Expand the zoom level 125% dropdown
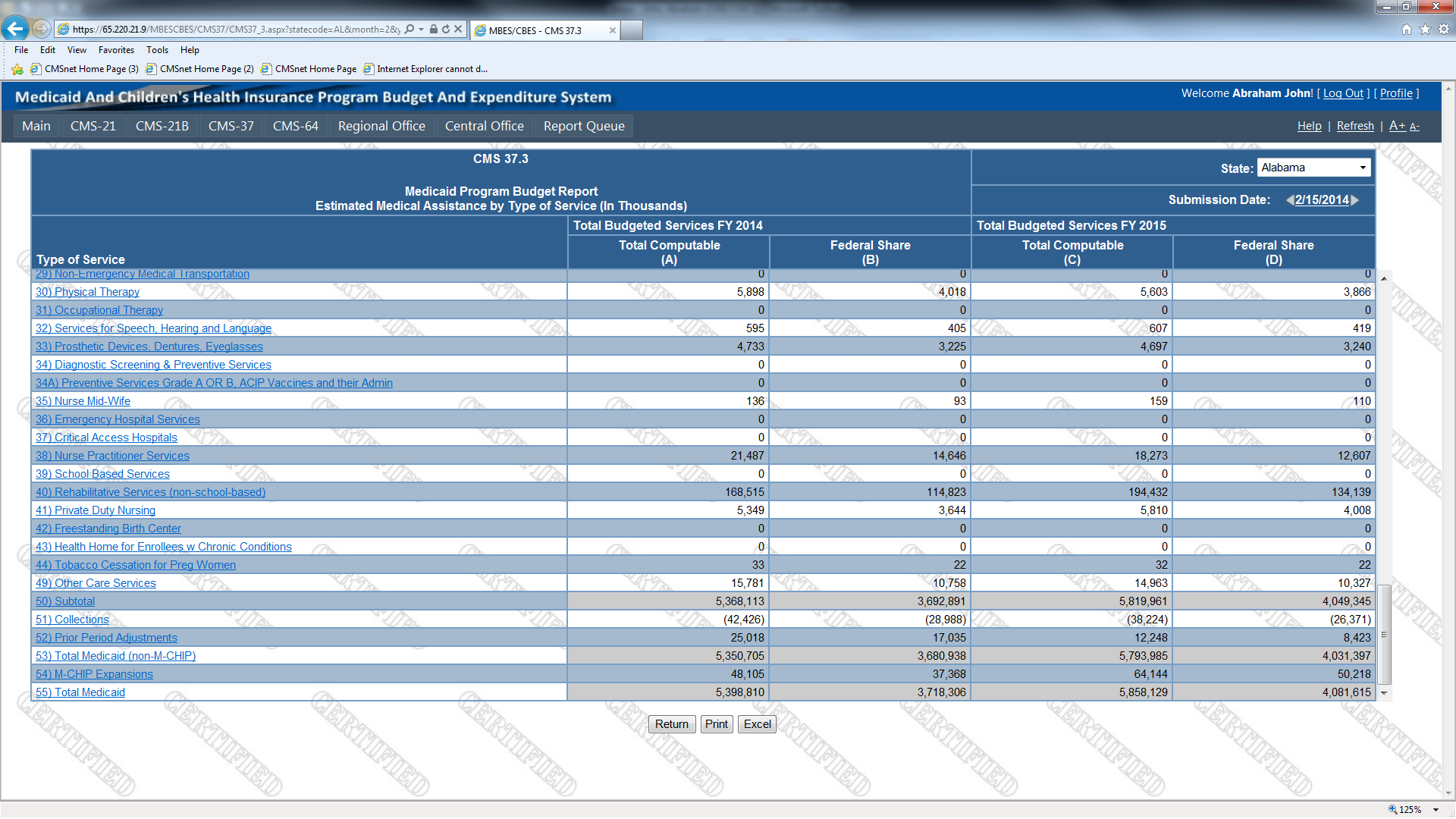Image resolution: width=1456 pixels, height=819 pixels. pos(1436,810)
